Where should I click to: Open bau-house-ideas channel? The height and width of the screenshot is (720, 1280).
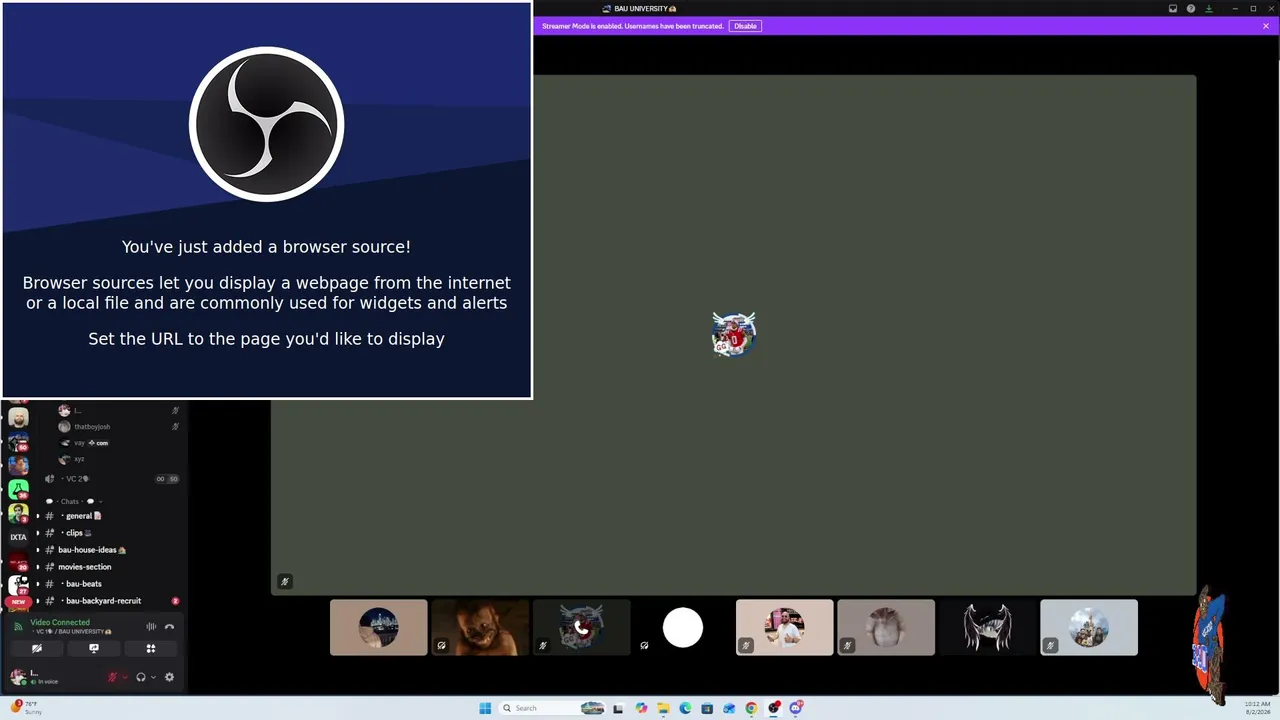108,550
